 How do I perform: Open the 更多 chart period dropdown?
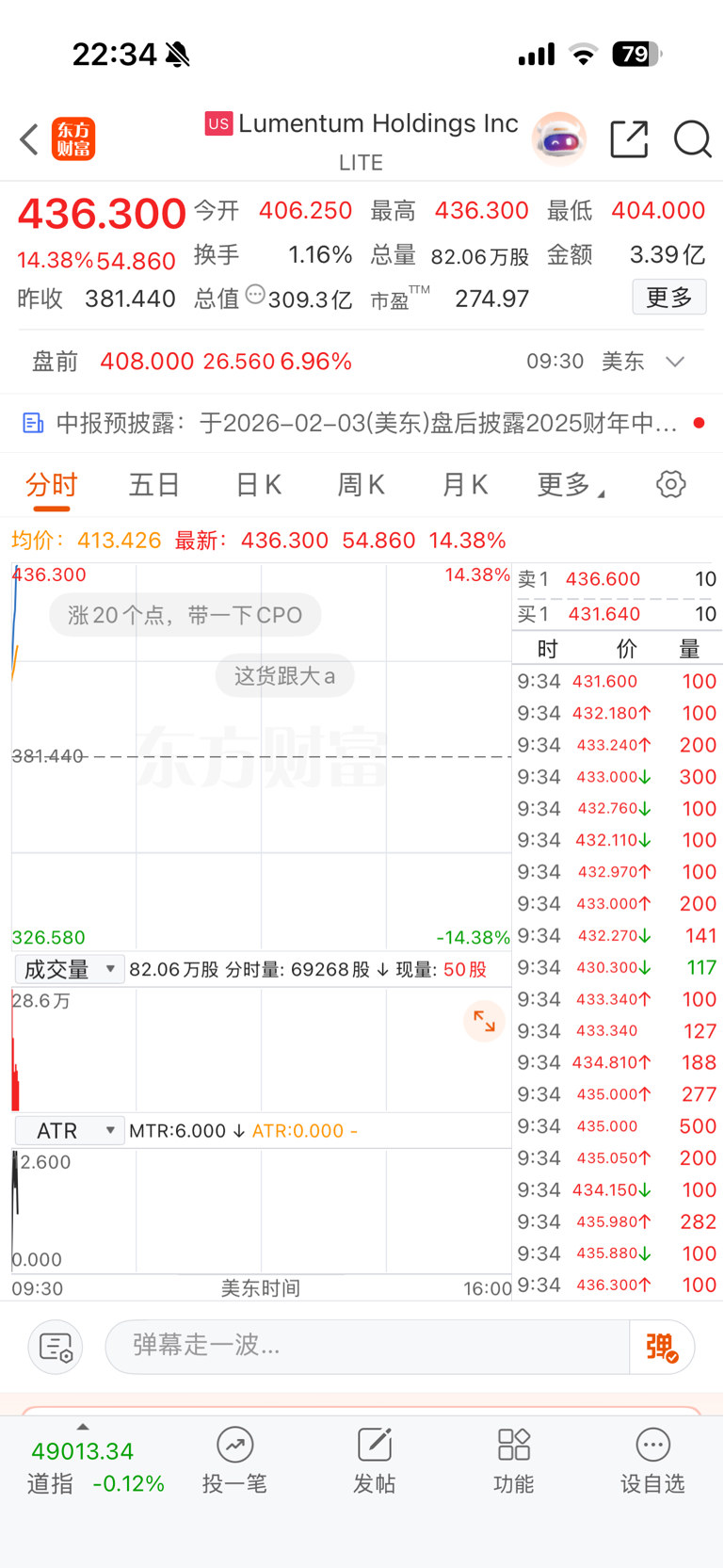(x=571, y=485)
